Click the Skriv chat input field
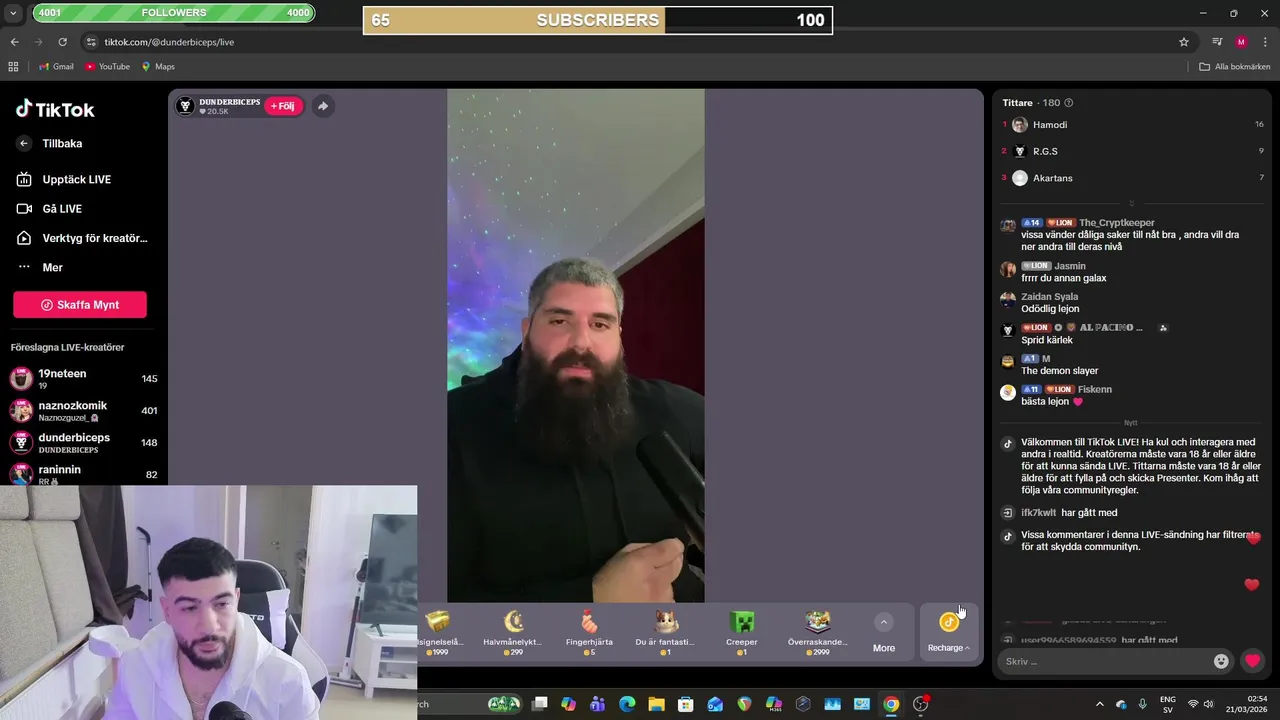1280x720 pixels. coord(1106,661)
